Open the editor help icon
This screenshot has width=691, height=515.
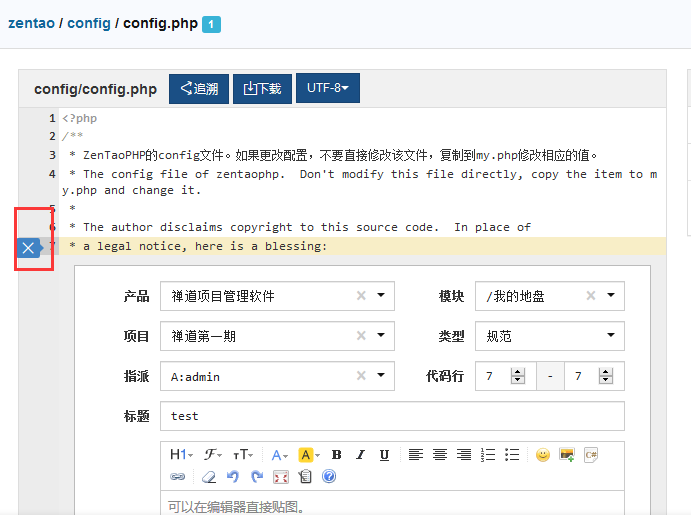(329, 476)
